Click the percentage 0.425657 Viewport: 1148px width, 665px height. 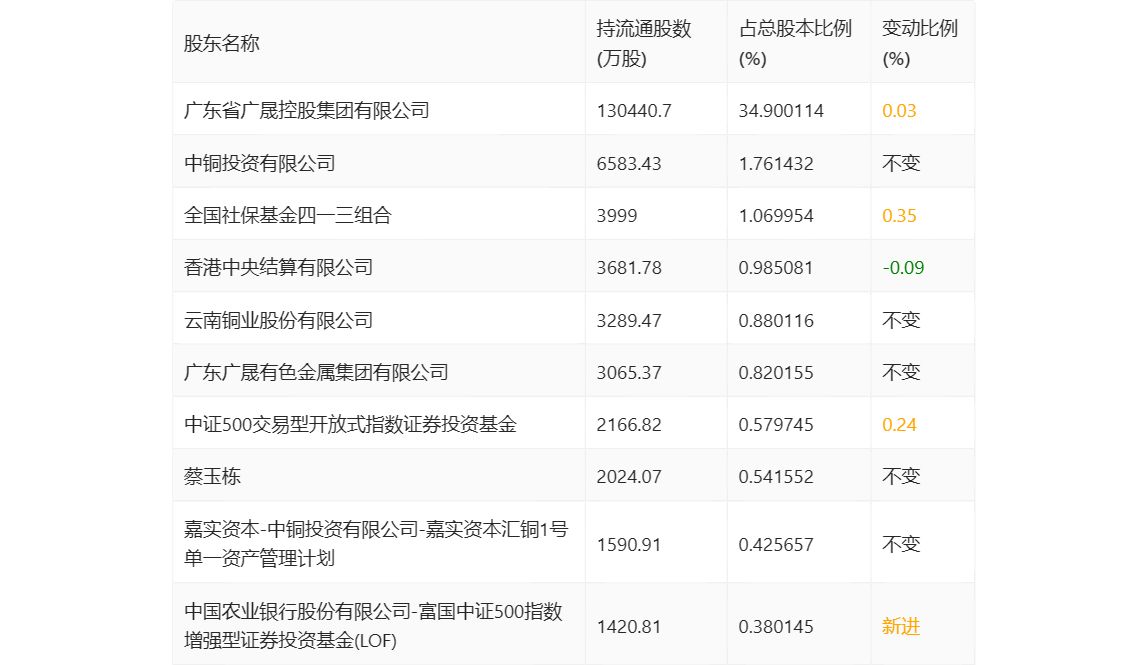point(776,544)
